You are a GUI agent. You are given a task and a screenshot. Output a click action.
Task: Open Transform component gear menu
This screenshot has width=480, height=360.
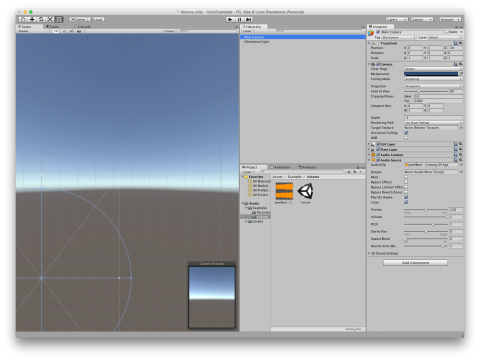point(461,43)
